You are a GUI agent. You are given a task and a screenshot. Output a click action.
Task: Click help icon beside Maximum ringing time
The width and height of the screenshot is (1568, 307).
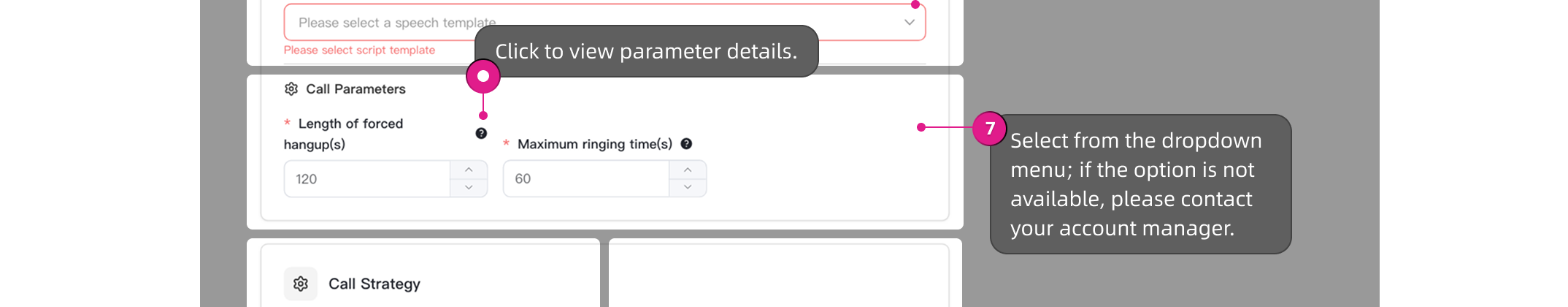686,144
